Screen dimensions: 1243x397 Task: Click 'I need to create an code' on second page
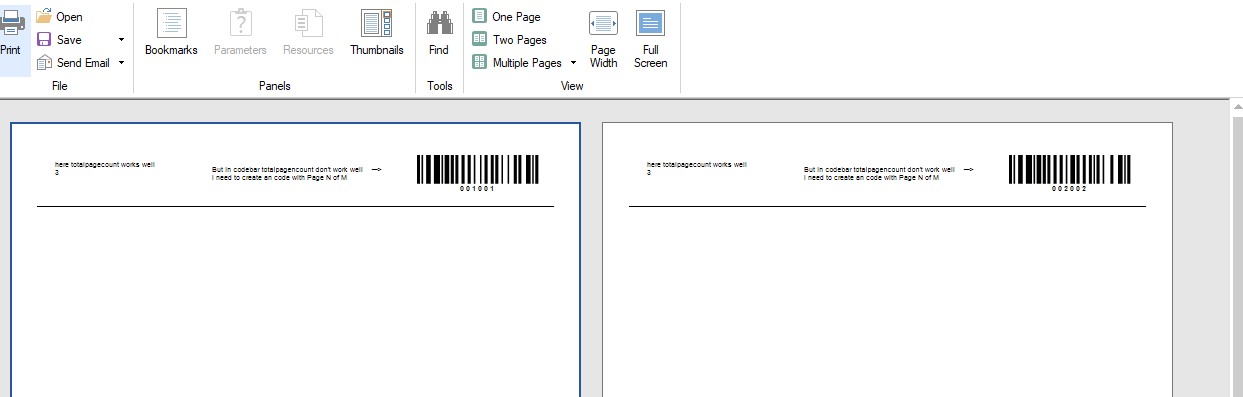(x=871, y=177)
